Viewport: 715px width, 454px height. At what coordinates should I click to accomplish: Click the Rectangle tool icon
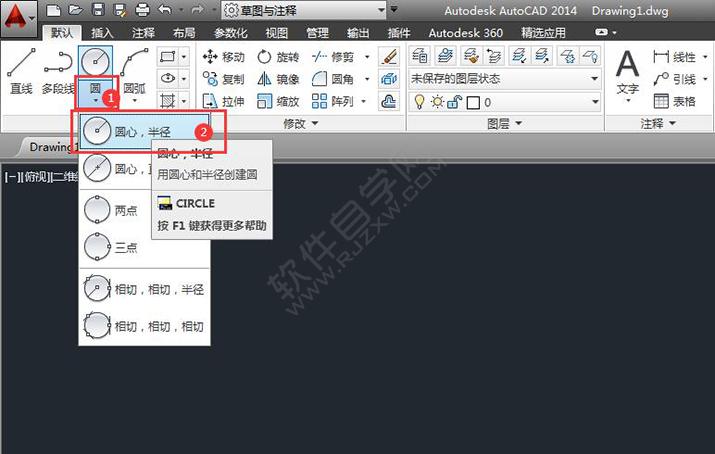[168, 57]
